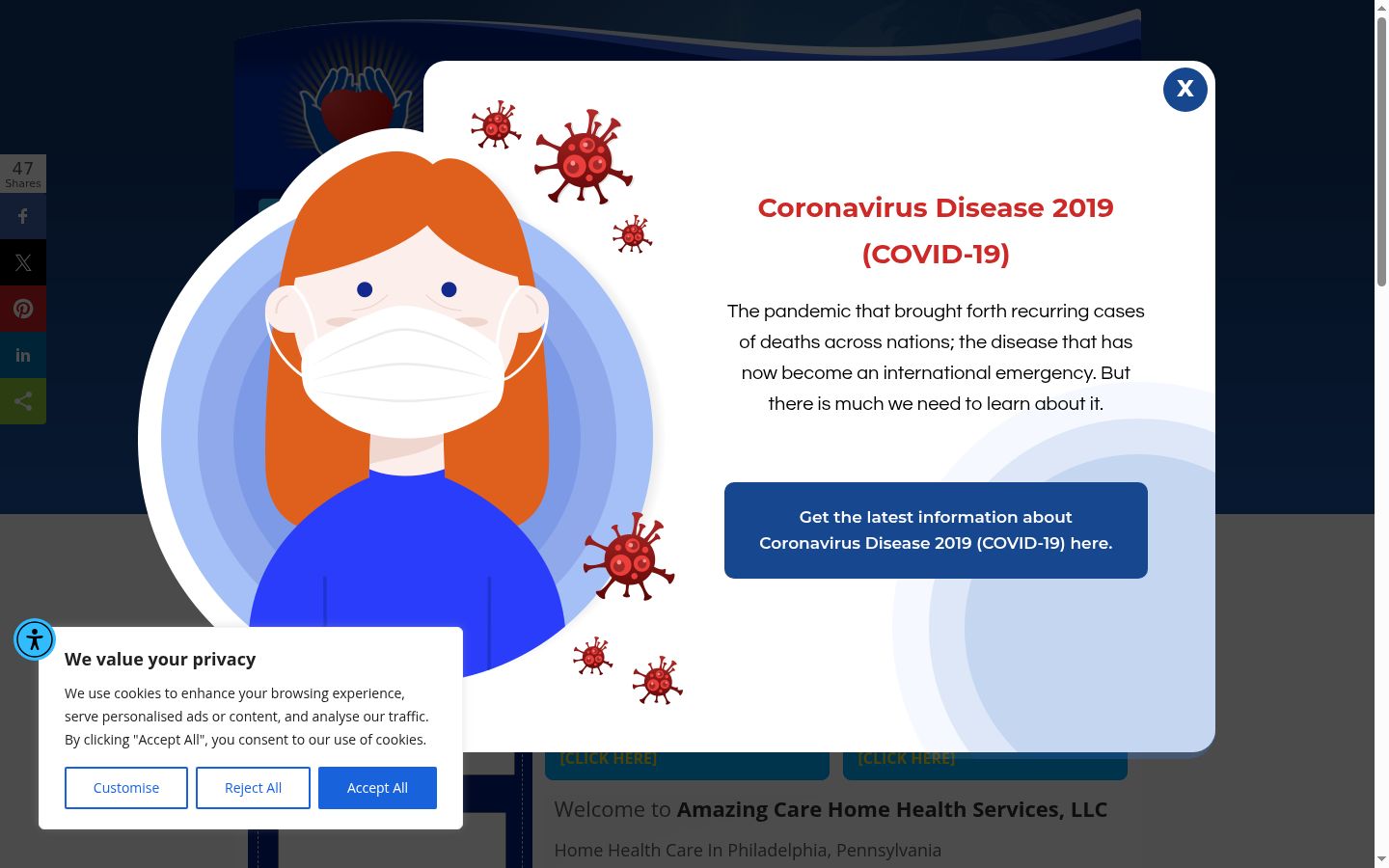Share page on LinkedIn
Screen dimensions: 1389x868
tap(23, 355)
